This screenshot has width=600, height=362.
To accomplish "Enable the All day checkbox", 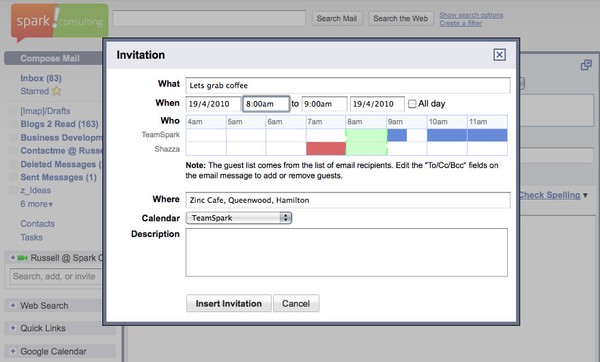I will pyautogui.click(x=412, y=104).
